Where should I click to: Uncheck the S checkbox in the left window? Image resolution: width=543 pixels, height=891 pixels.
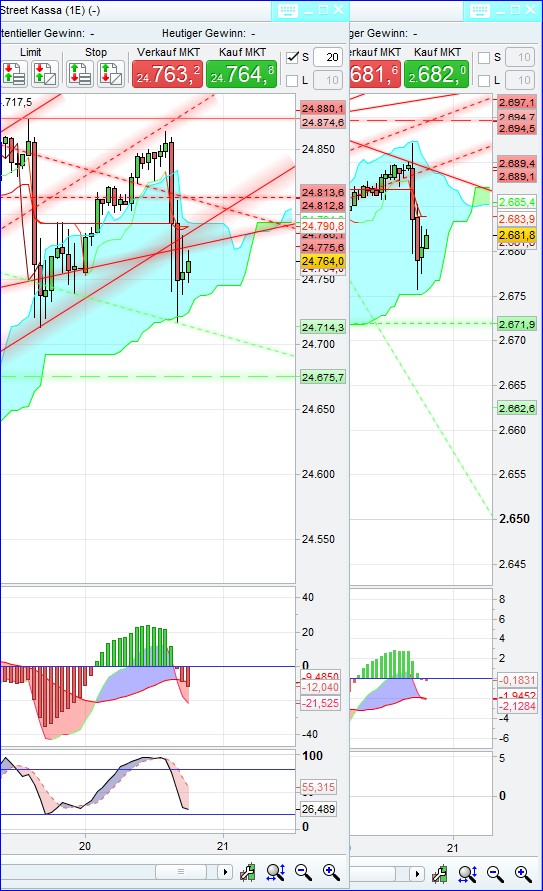point(292,57)
